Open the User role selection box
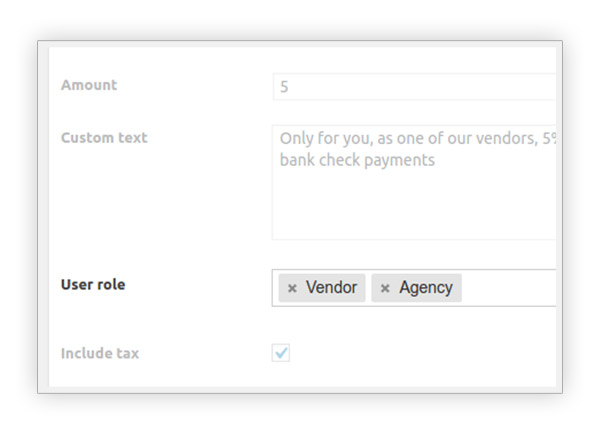 pyautogui.click(x=510, y=288)
